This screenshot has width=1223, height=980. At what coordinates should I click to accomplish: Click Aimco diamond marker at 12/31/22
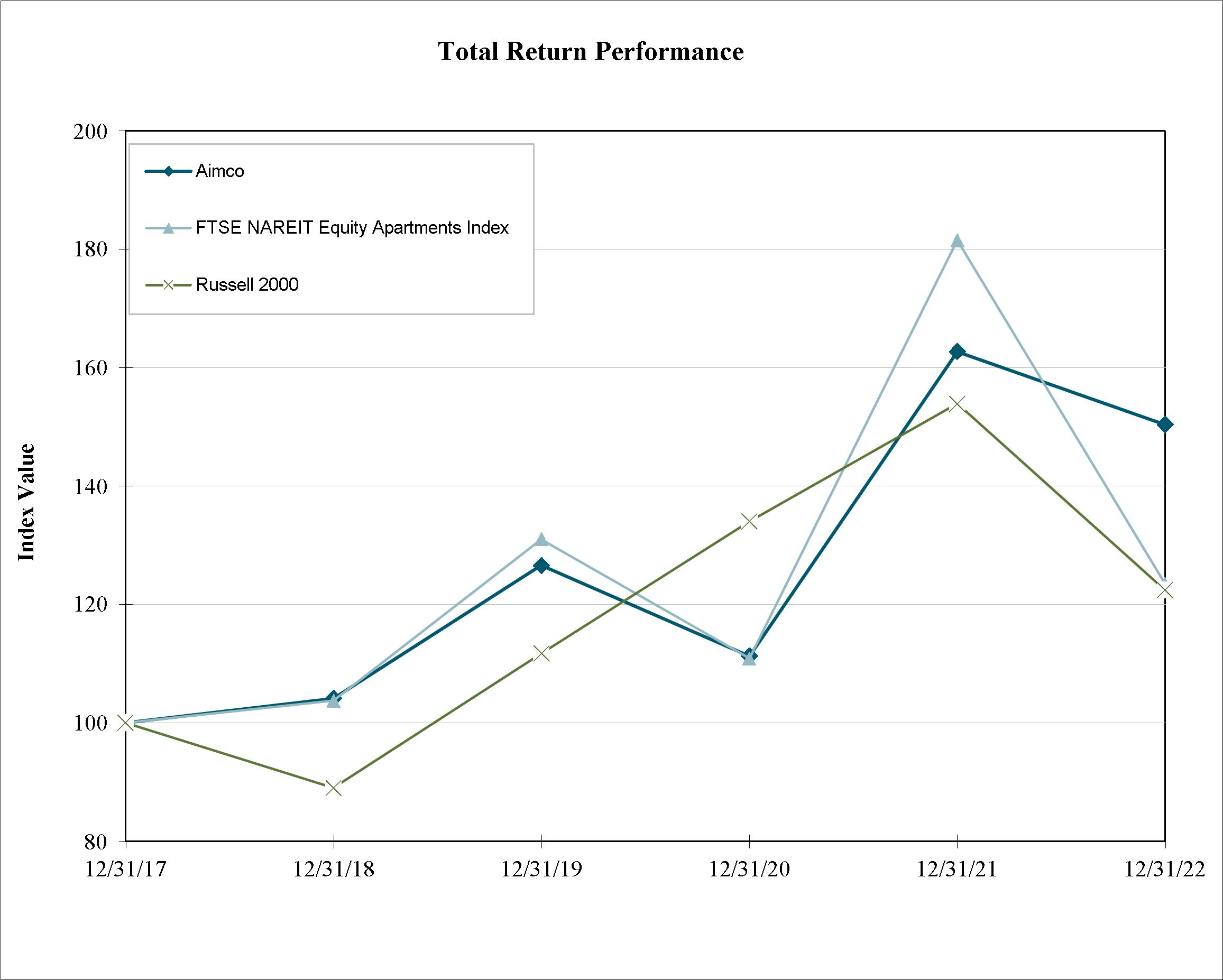tap(1164, 424)
